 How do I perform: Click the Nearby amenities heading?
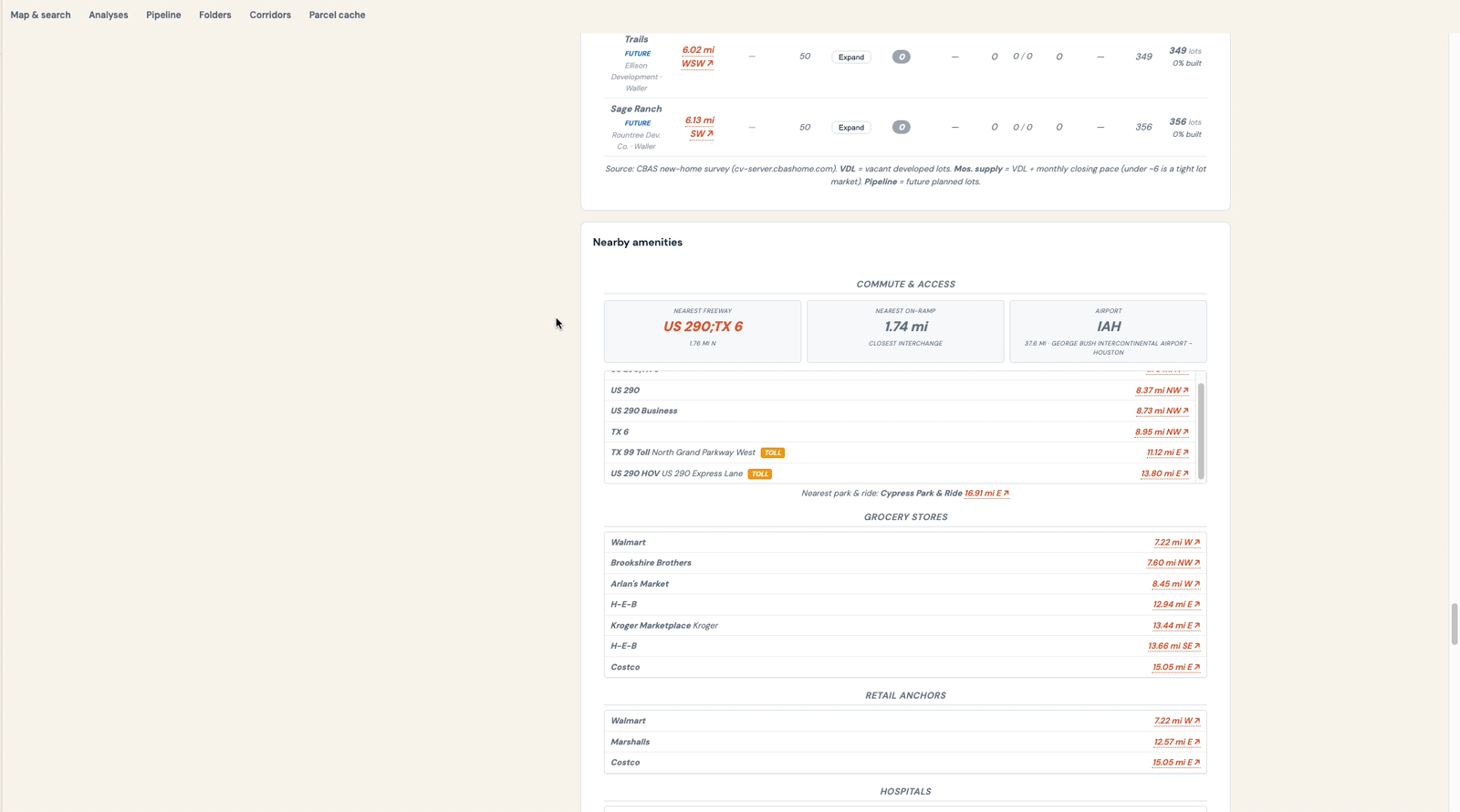coord(638,243)
